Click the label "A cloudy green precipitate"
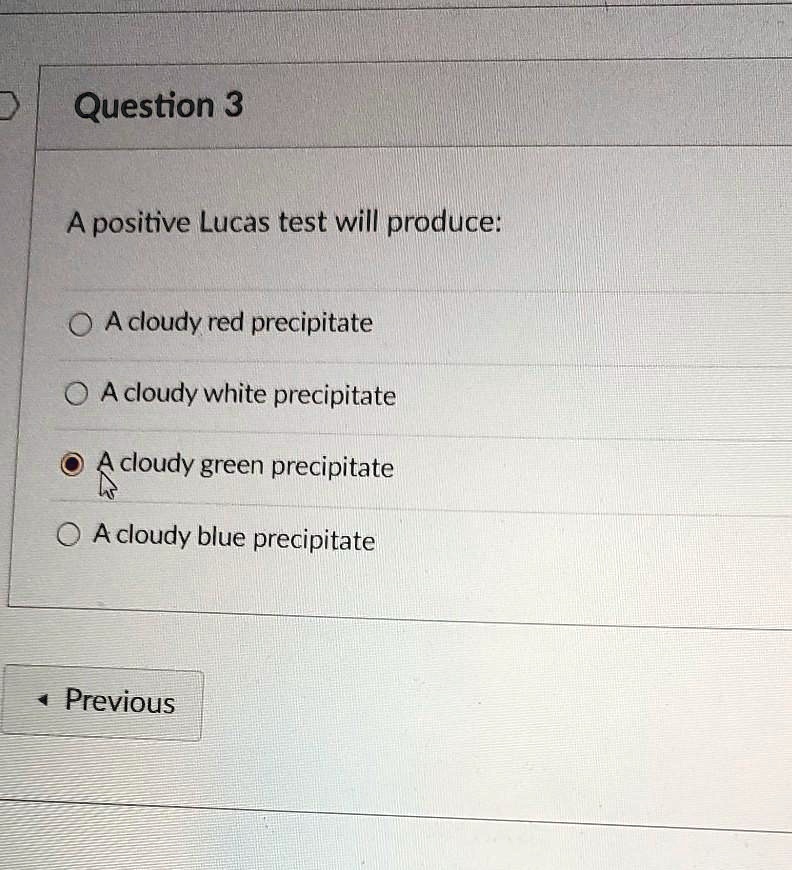 tap(245, 466)
